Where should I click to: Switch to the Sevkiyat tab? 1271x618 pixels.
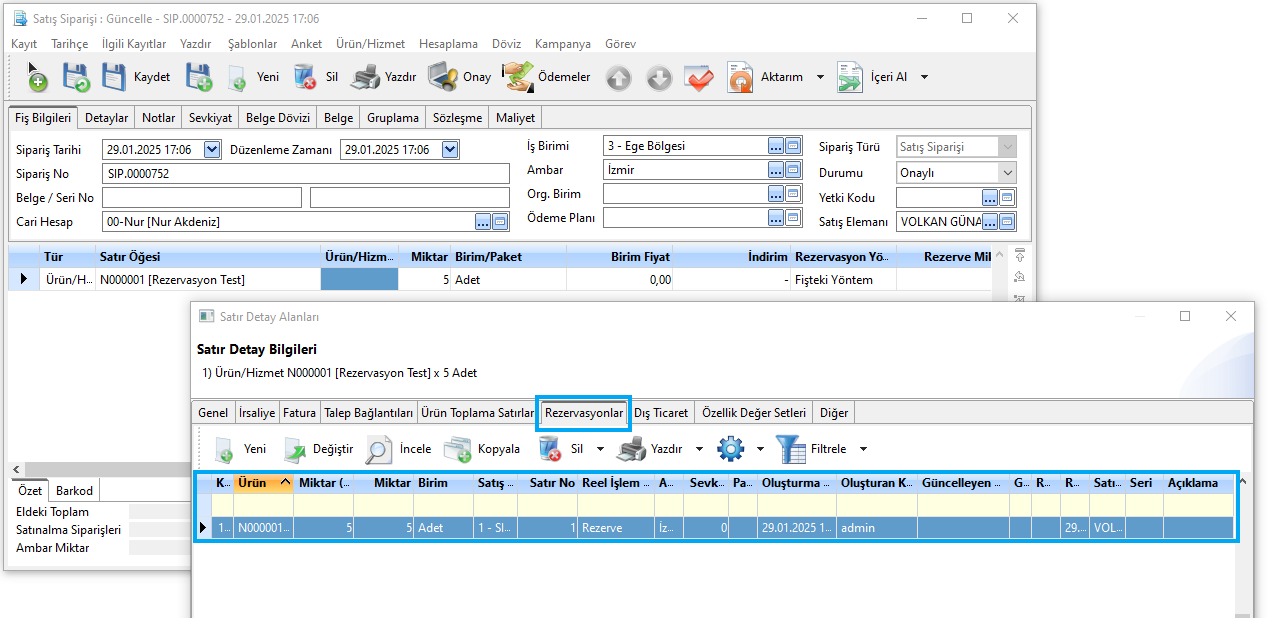210,118
